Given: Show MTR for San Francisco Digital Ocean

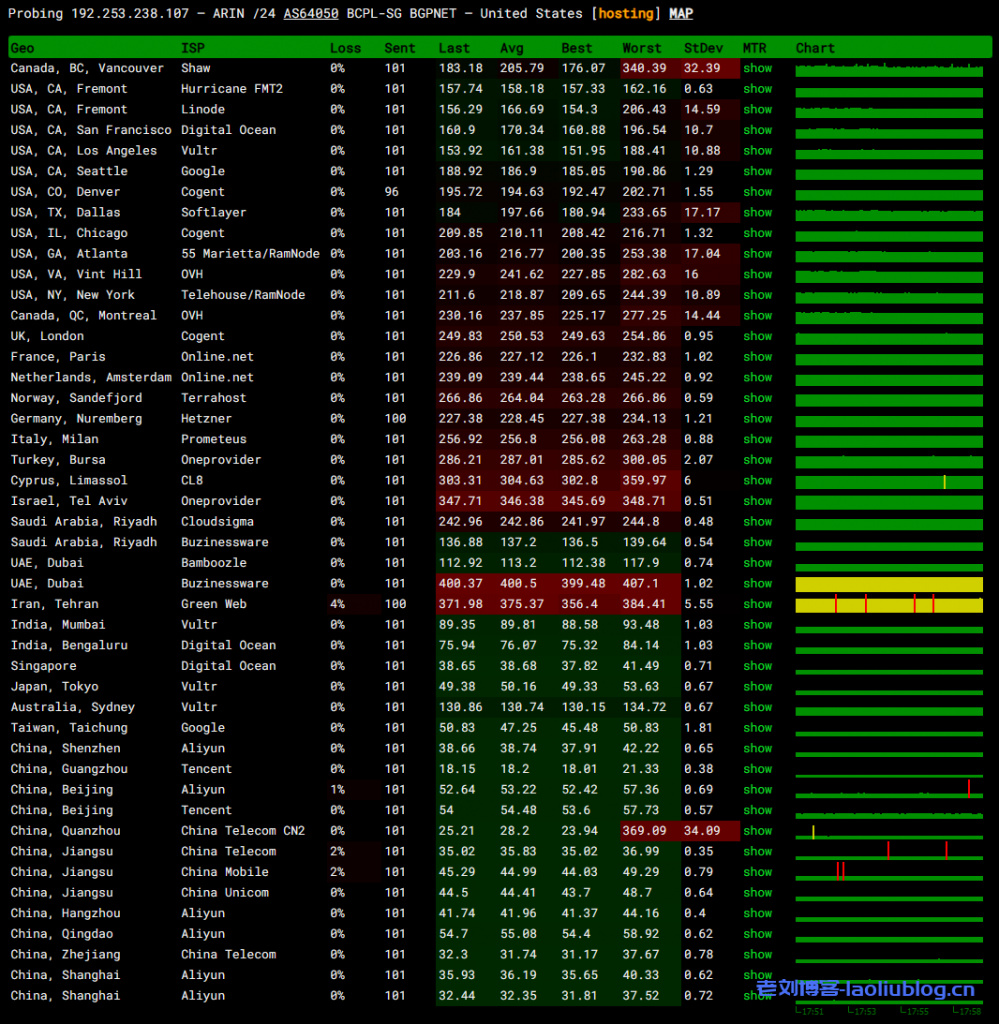Looking at the screenshot, I should click(757, 130).
